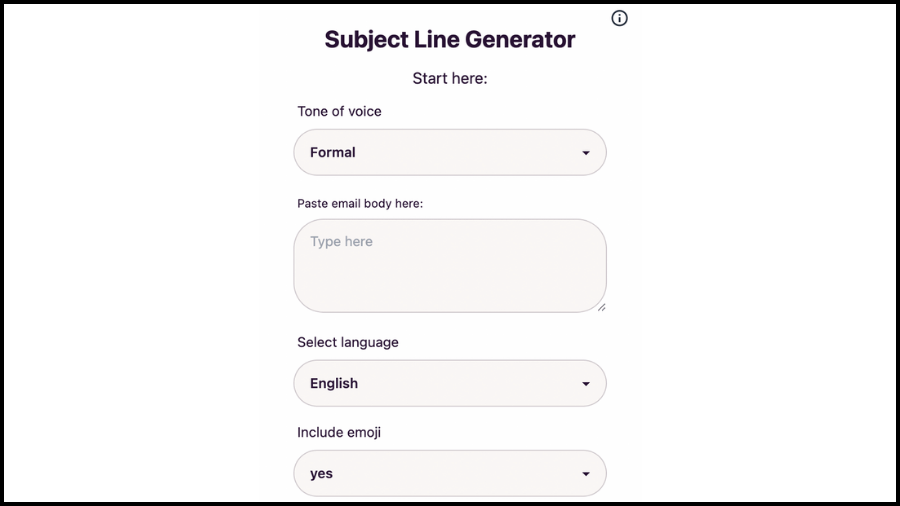Open the Include emoji dropdown

[450, 474]
